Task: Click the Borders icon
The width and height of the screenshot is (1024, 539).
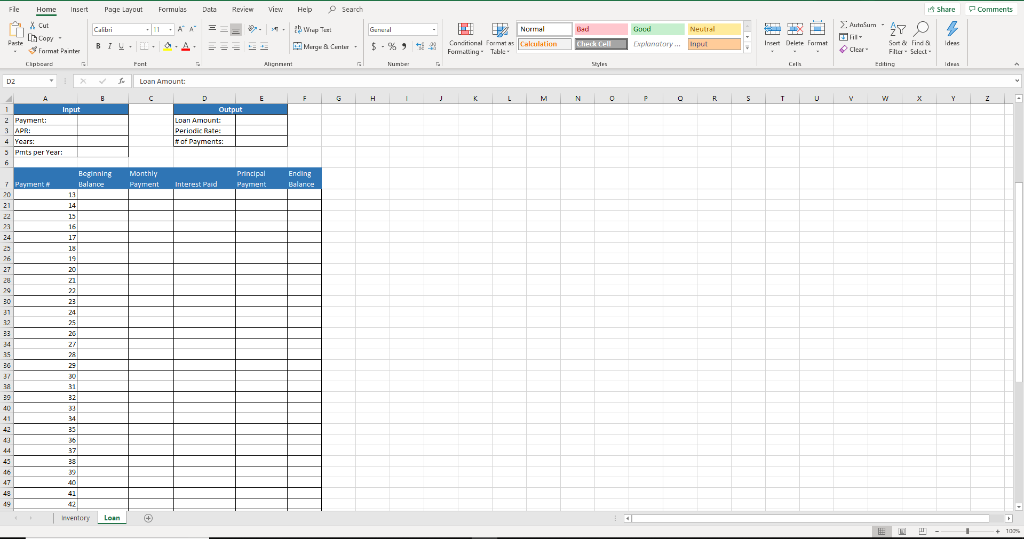Action: click(144, 46)
